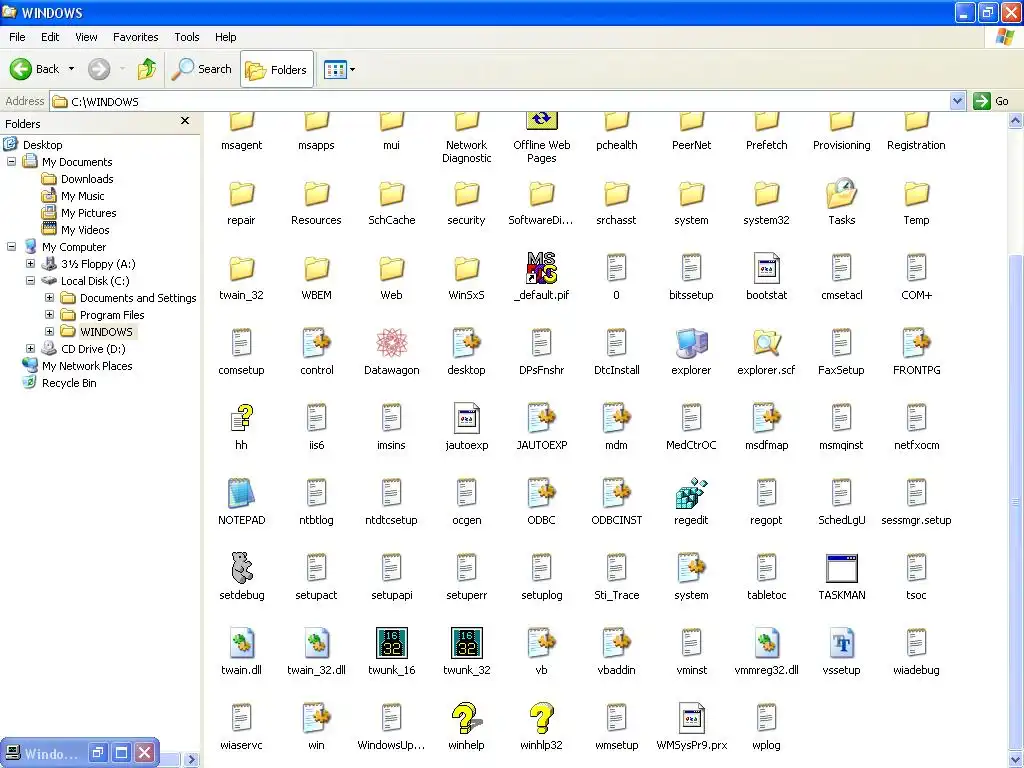This screenshot has height=768, width=1024.
Task: Click the Go button
Action: coord(991,101)
